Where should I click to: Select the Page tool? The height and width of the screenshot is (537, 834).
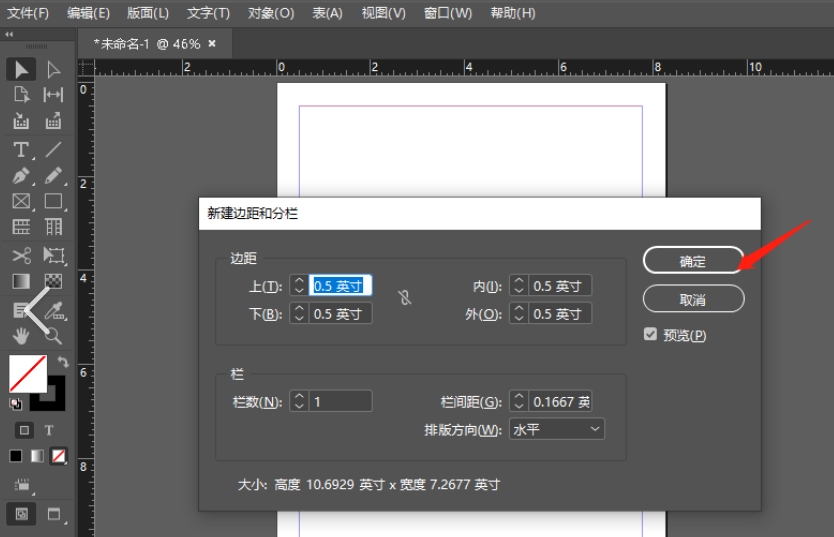21,95
